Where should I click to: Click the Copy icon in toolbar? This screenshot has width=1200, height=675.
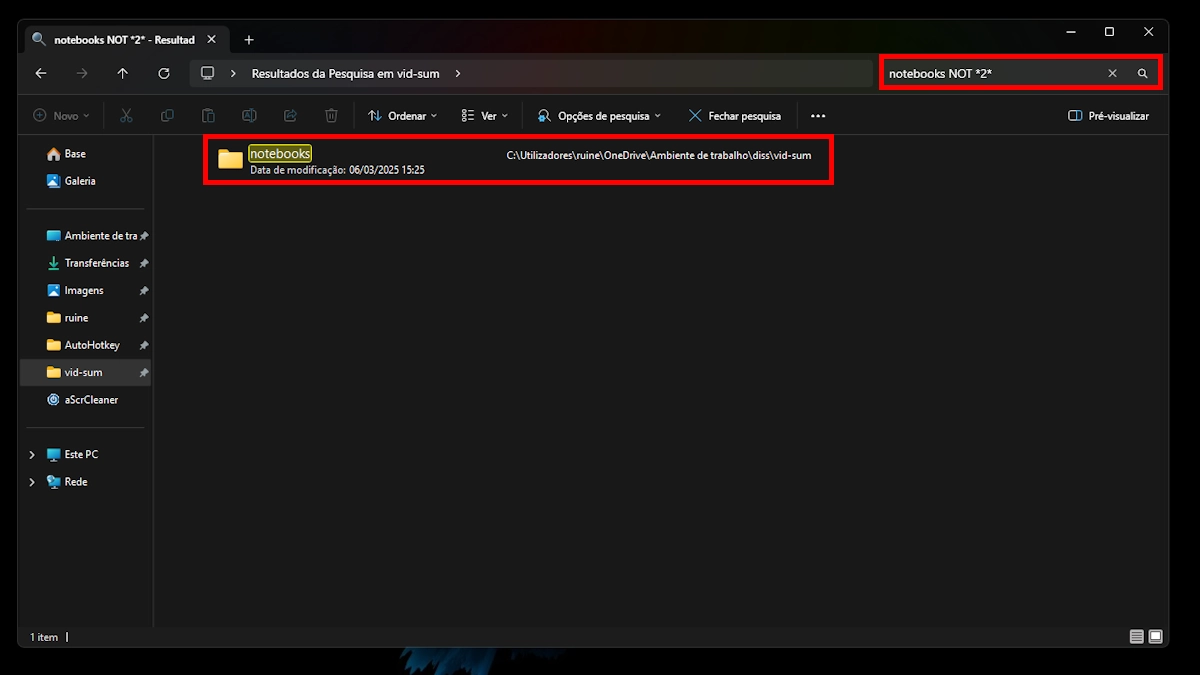167,116
